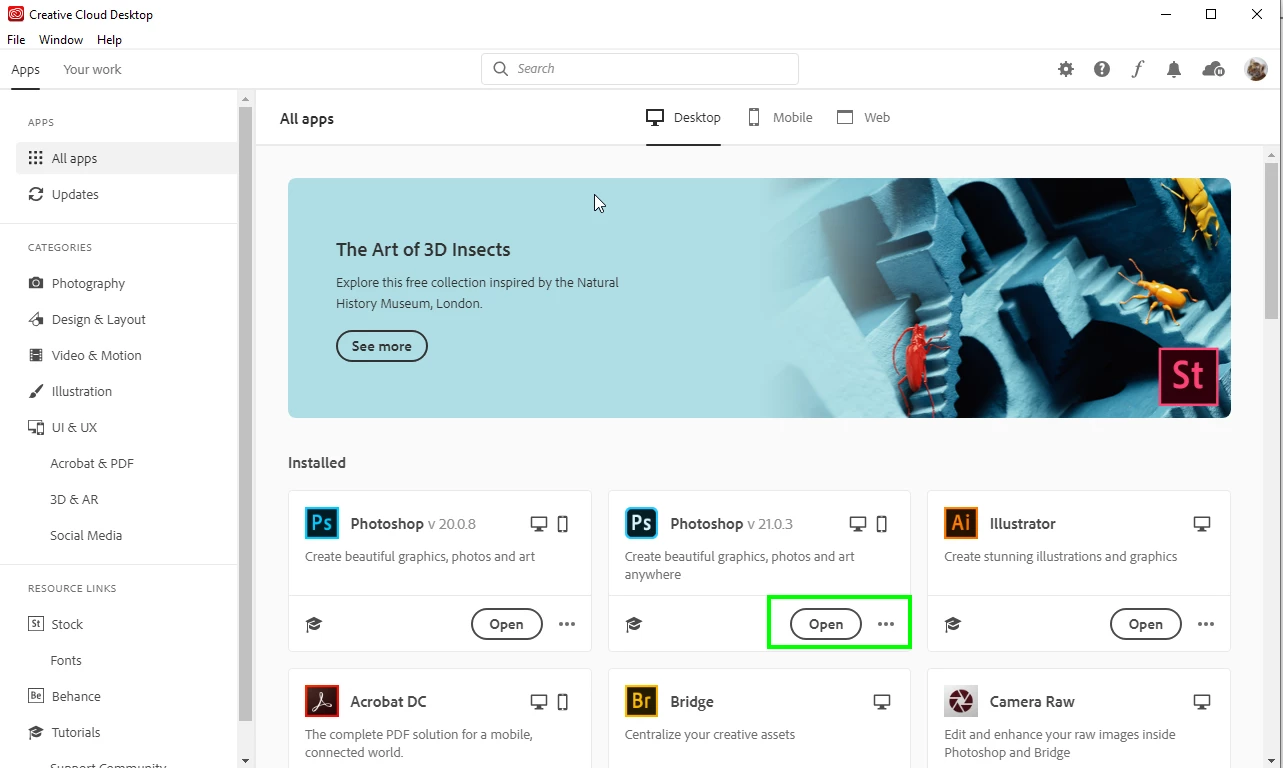The height and width of the screenshot is (768, 1283).
Task: Click the Photoshop v 20.0.8 app icon
Action: pos(321,523)
